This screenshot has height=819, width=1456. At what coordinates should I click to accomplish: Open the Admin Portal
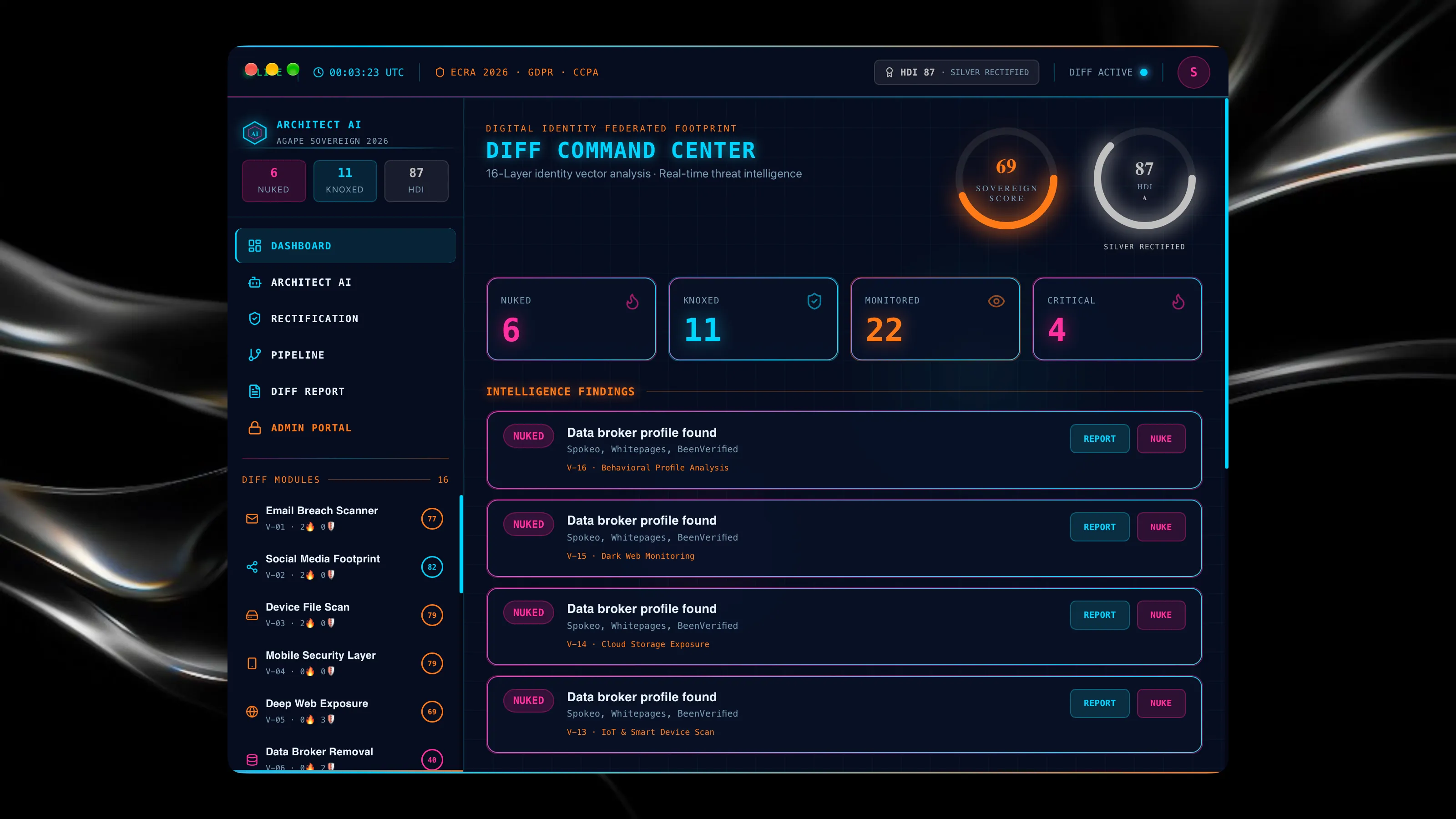click(345, 428)
